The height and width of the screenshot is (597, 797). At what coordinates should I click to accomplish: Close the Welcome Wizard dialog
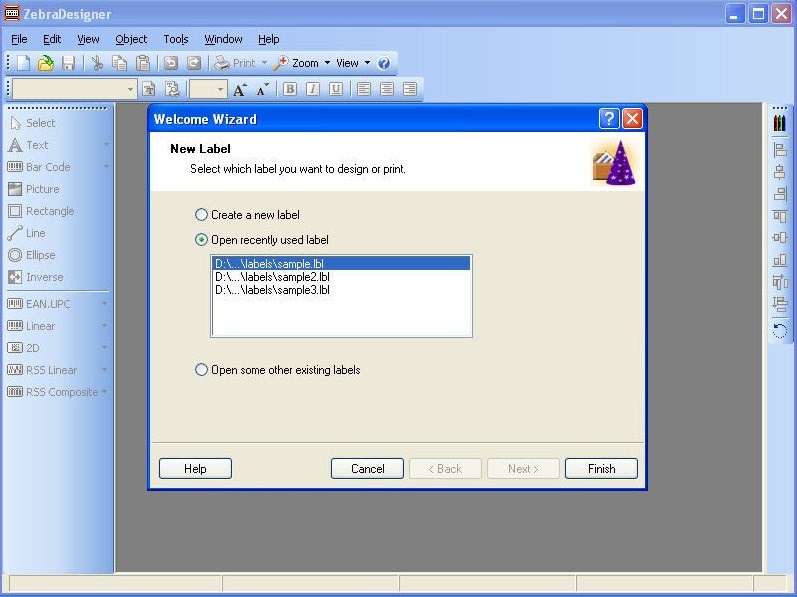click(x=632, y=119)
